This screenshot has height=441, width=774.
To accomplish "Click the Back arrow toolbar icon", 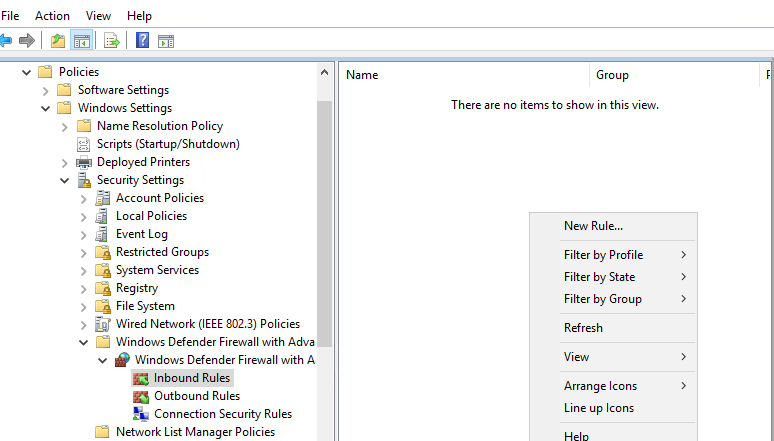I will [5, 40].
